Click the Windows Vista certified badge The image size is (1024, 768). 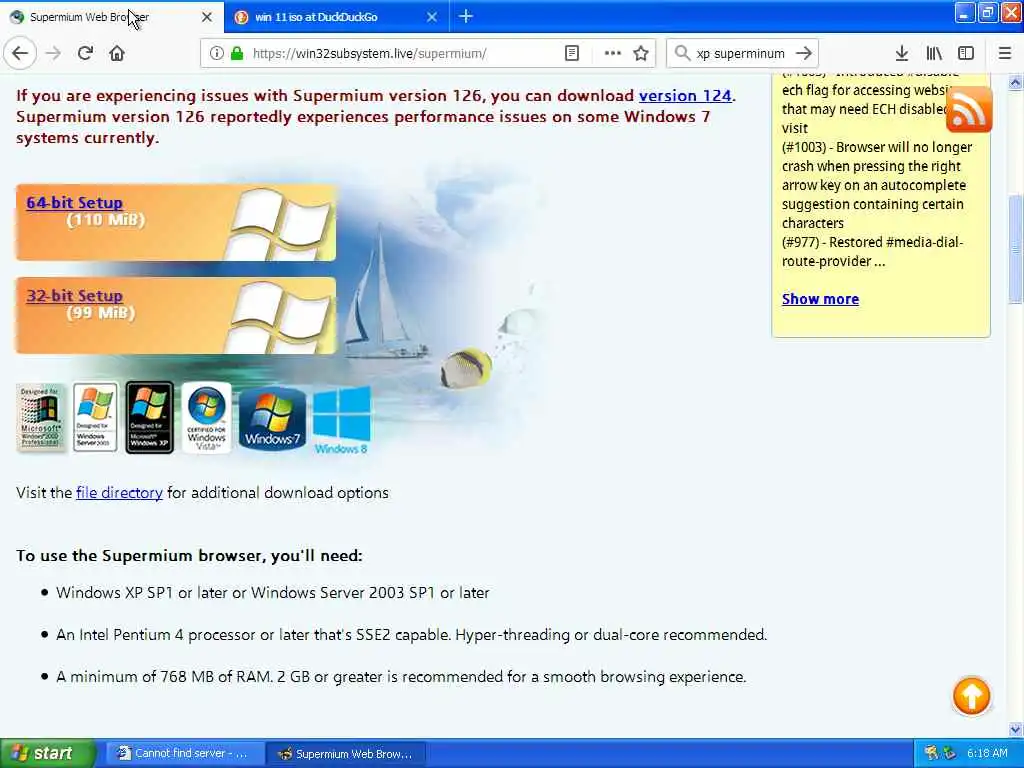click(x=206, y=418)
